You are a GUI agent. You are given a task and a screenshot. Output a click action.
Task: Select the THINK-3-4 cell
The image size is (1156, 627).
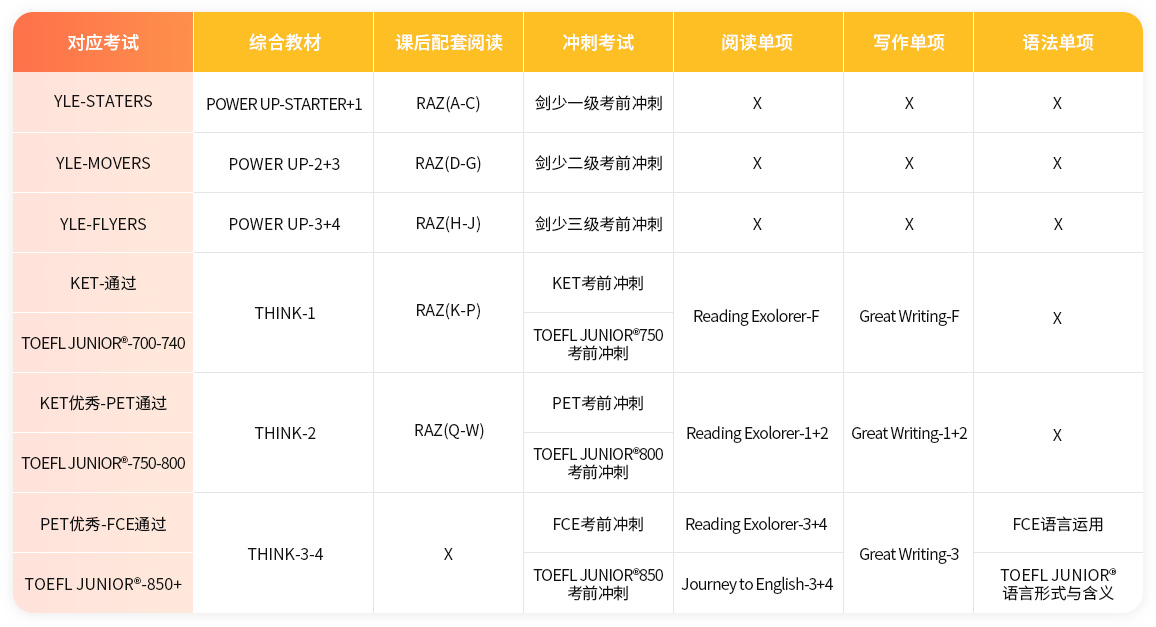[284, 553]
